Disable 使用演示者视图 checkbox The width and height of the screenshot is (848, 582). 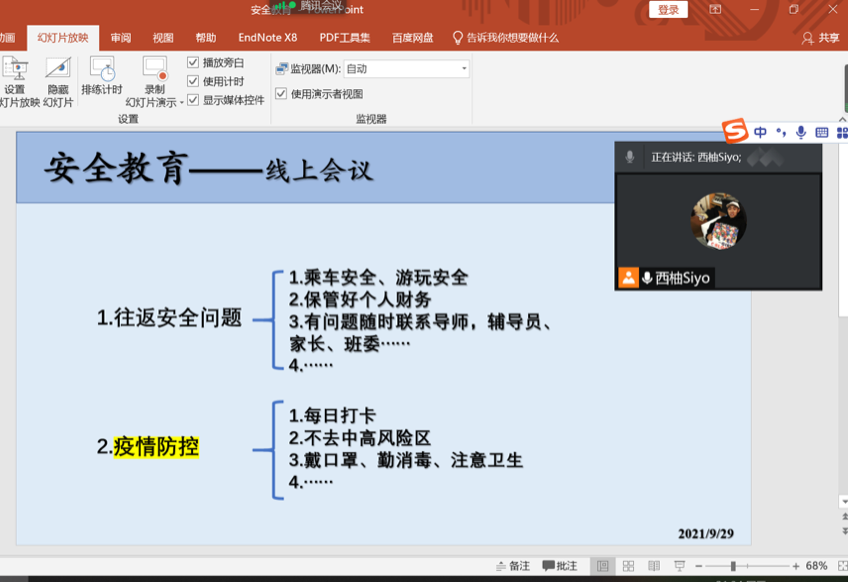coord(281,94)
